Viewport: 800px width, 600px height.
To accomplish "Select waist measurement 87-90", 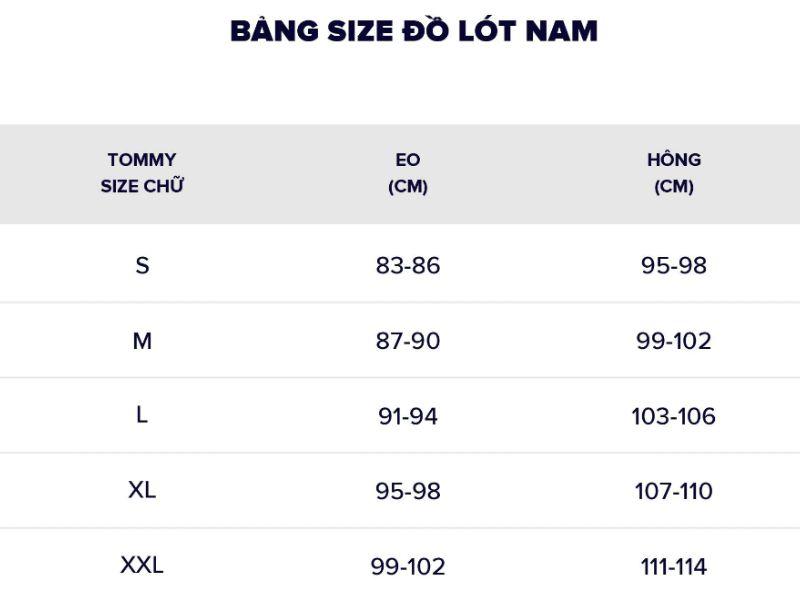I will 408,341.
